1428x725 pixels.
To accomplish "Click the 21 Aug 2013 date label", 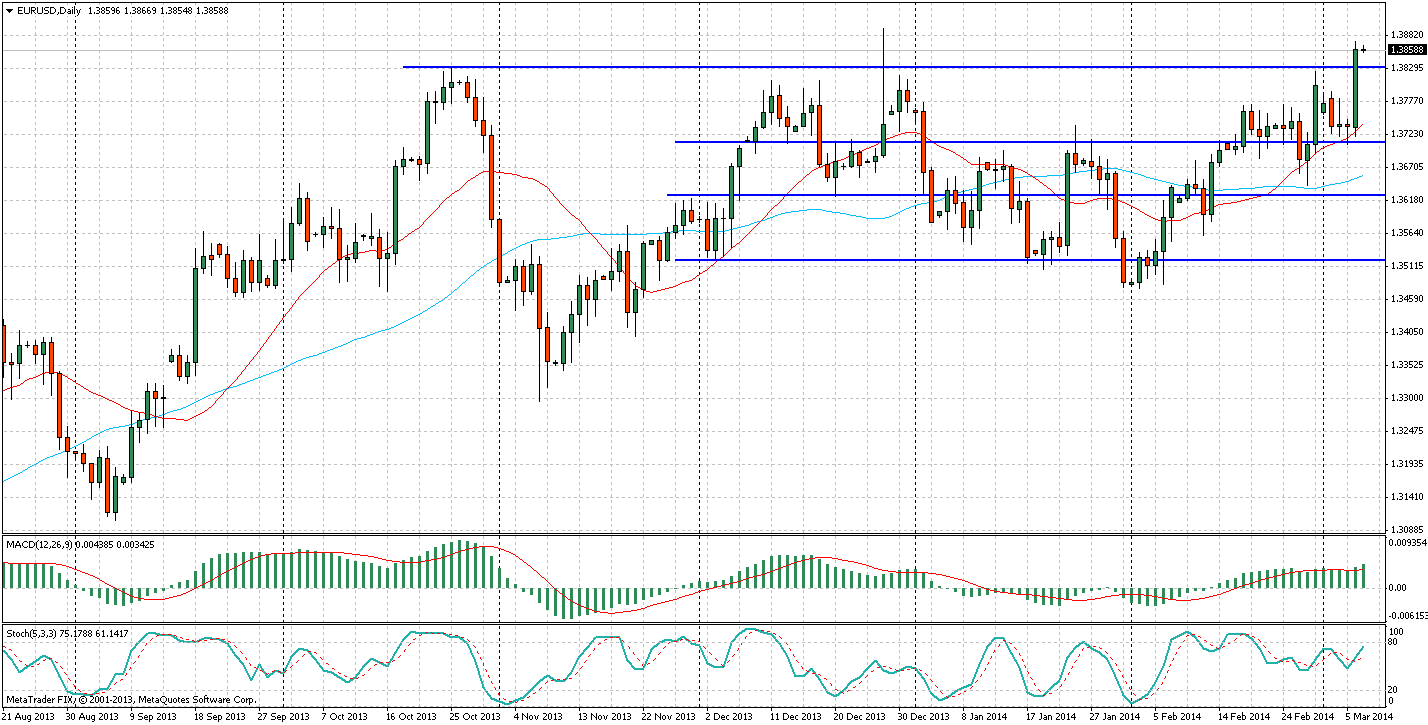I will 27,717.
